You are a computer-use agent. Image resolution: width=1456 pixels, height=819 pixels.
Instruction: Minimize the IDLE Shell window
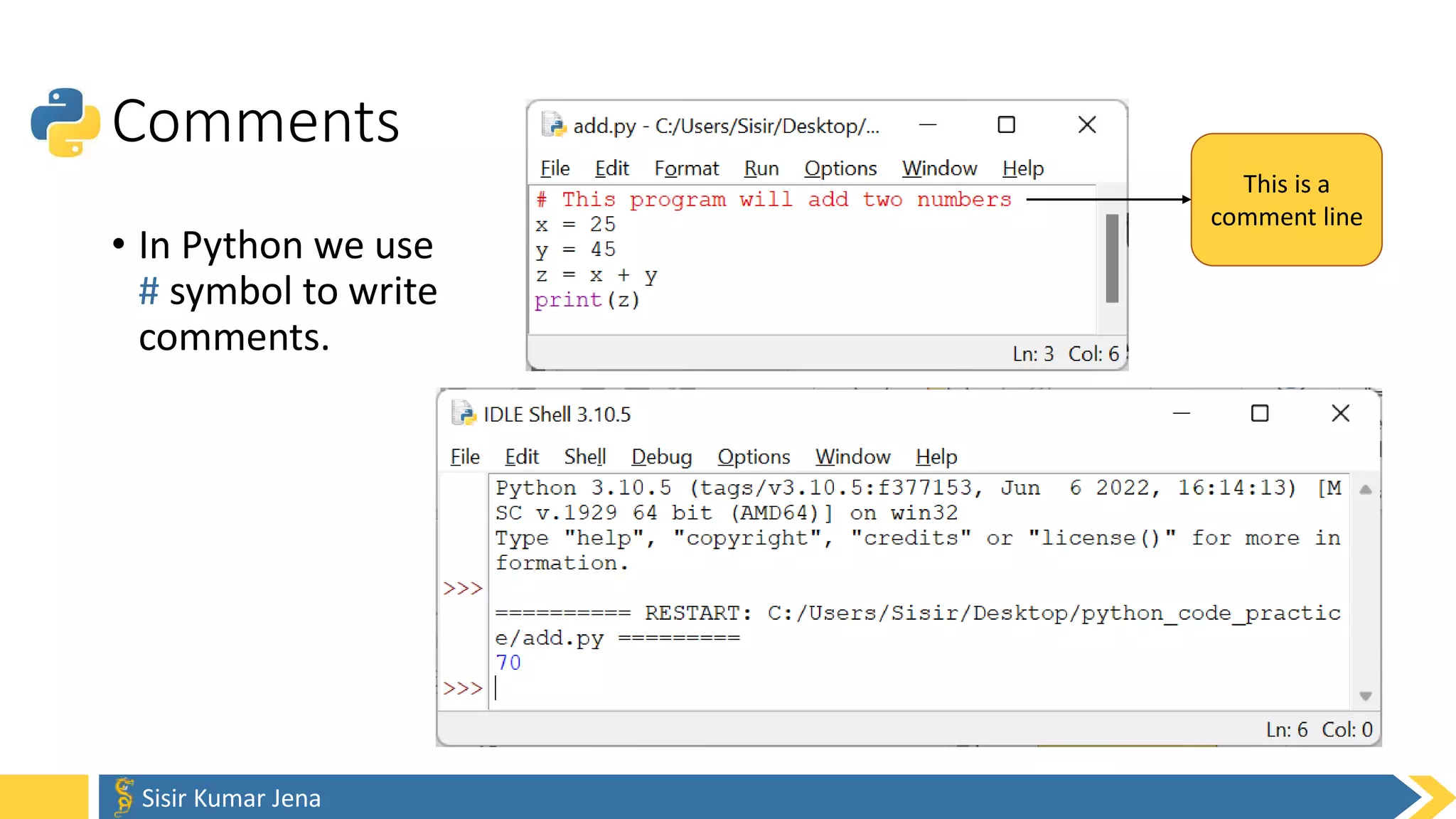1181,413
